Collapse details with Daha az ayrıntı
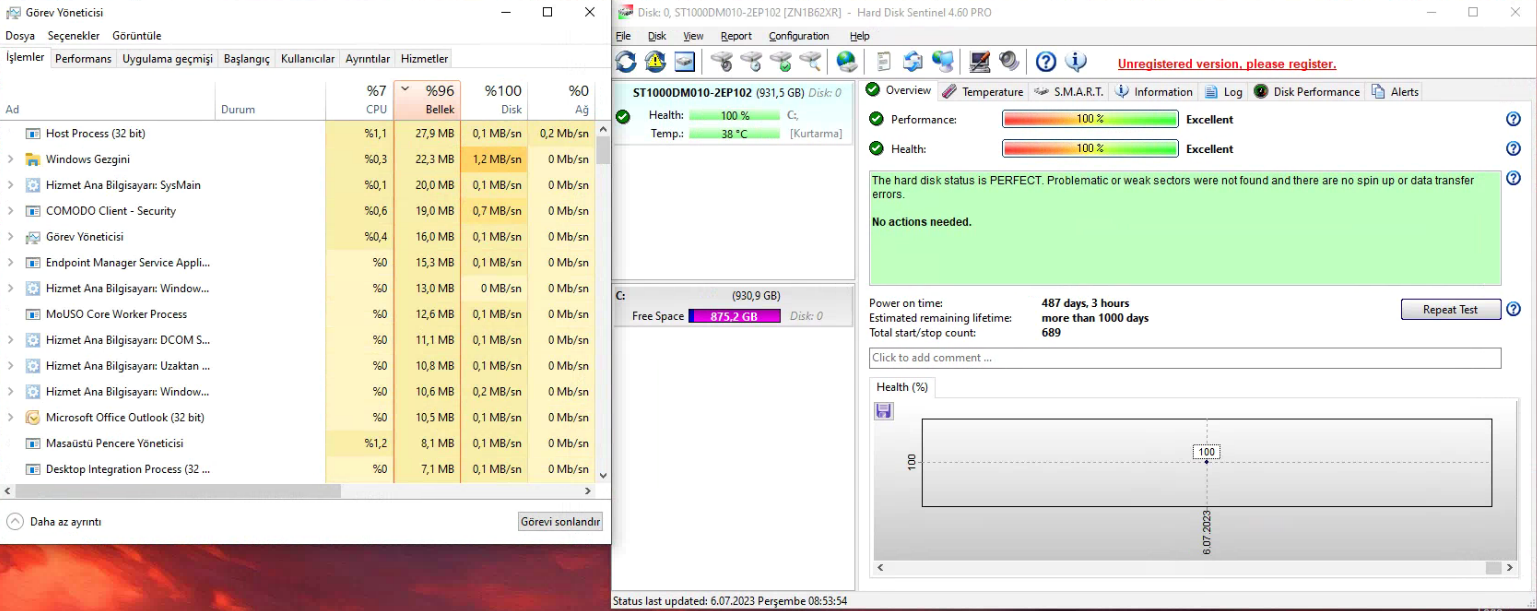This screenshot has height=611, width=1537. click(x=54, y=522)
